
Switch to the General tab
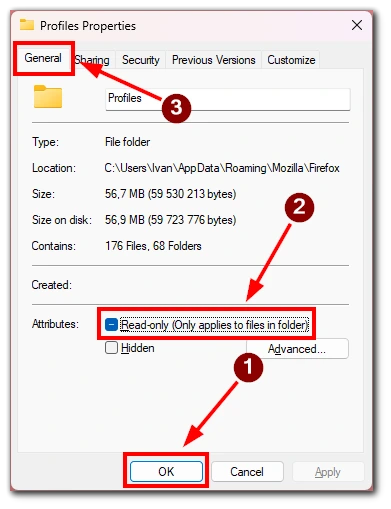(x=43, y=58)
